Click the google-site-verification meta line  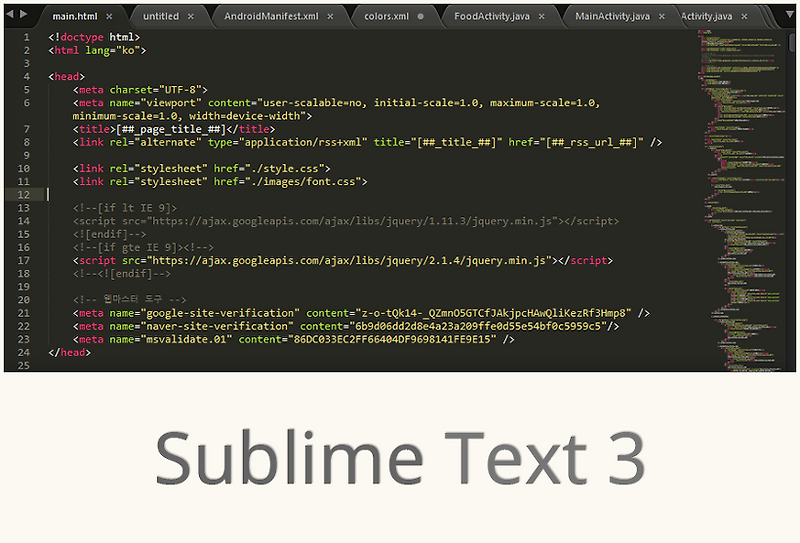click(x=361, y=313)
